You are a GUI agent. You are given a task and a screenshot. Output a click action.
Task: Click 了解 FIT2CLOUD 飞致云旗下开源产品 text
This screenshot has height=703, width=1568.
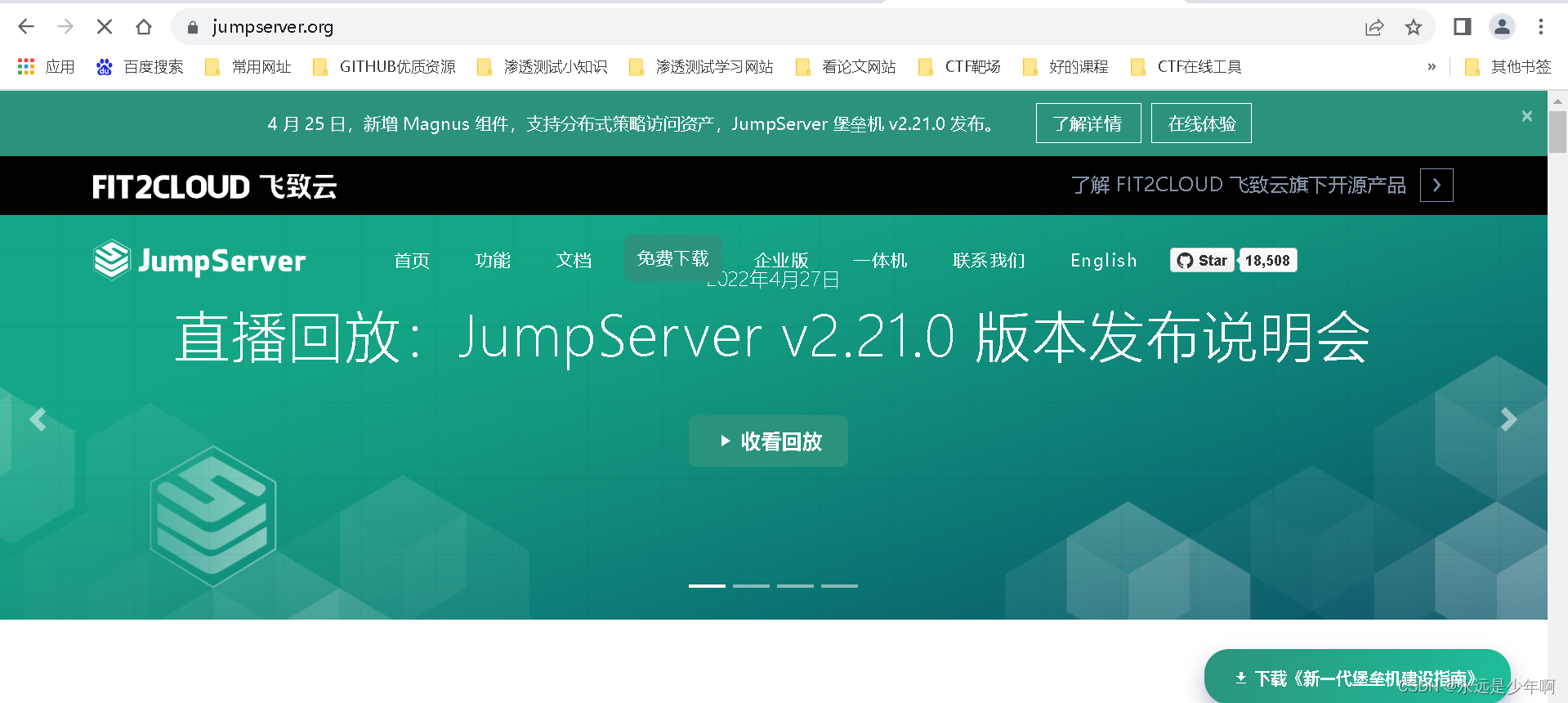(1239, 185)
